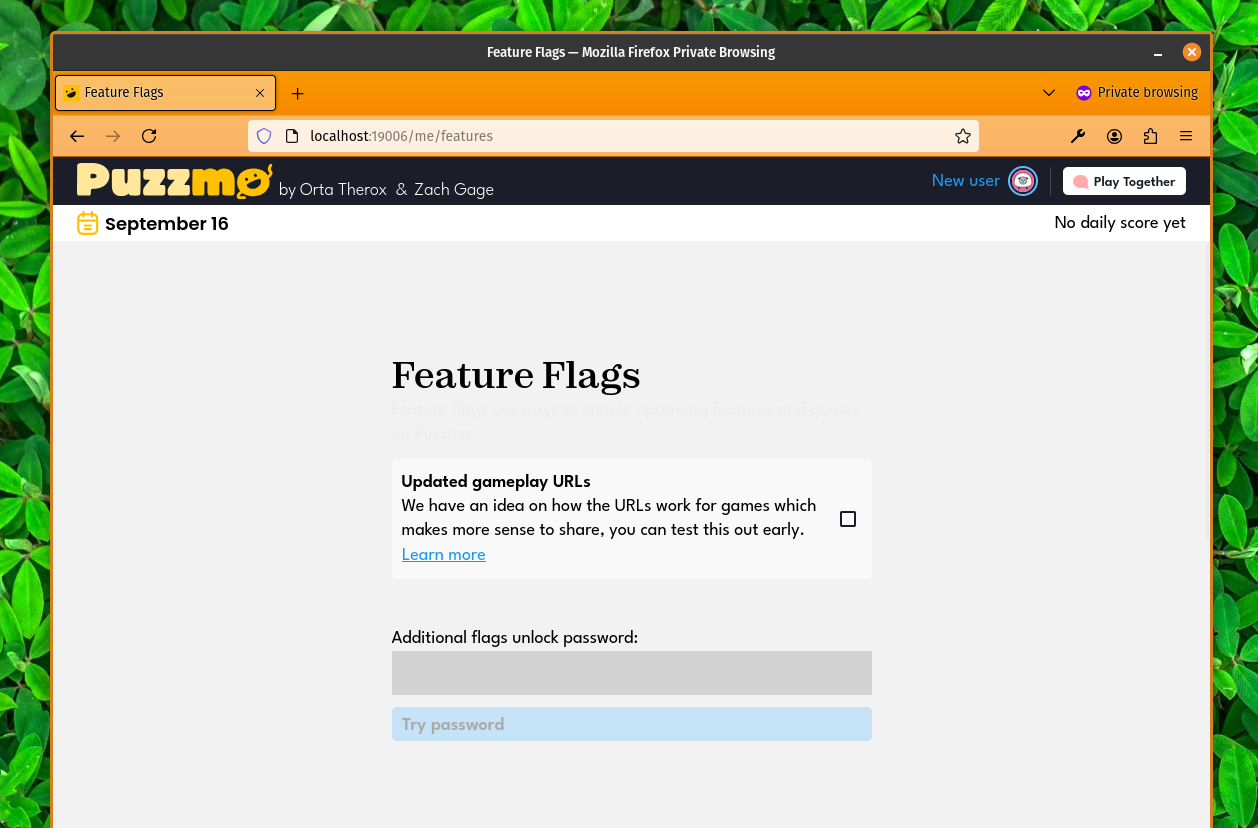
Task: Click the Puzzmo logo
Action: (x=174, y=180)
